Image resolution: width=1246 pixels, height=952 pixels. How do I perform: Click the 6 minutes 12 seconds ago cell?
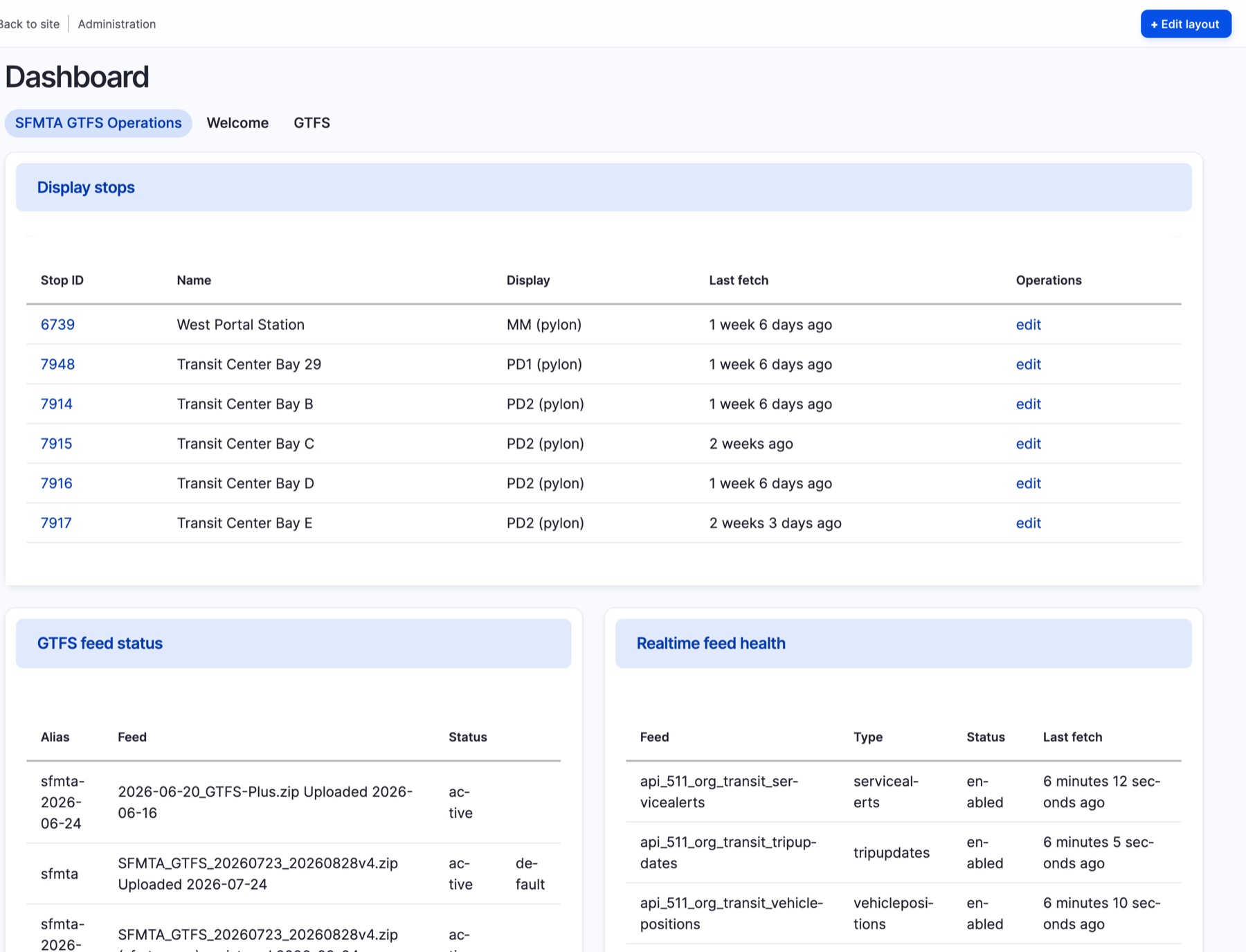[1102, 792]
